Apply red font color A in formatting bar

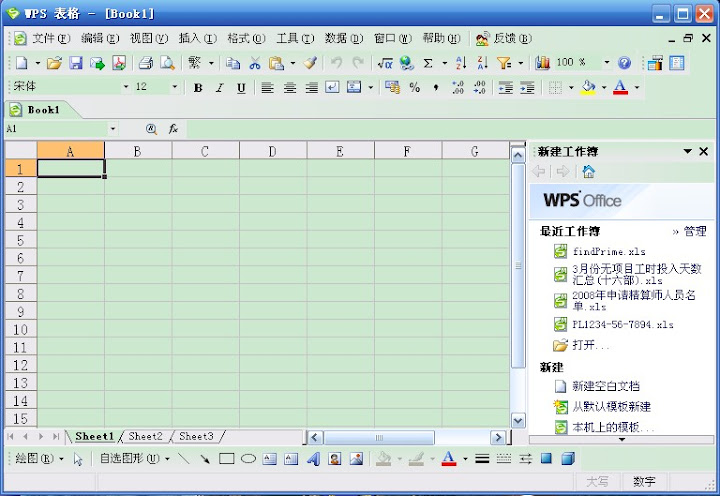click(620, 87)
